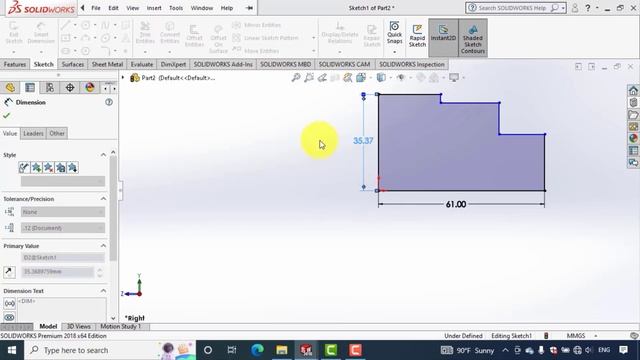
Task: Open the Insert menu
Action: click(x=154, y=8)
